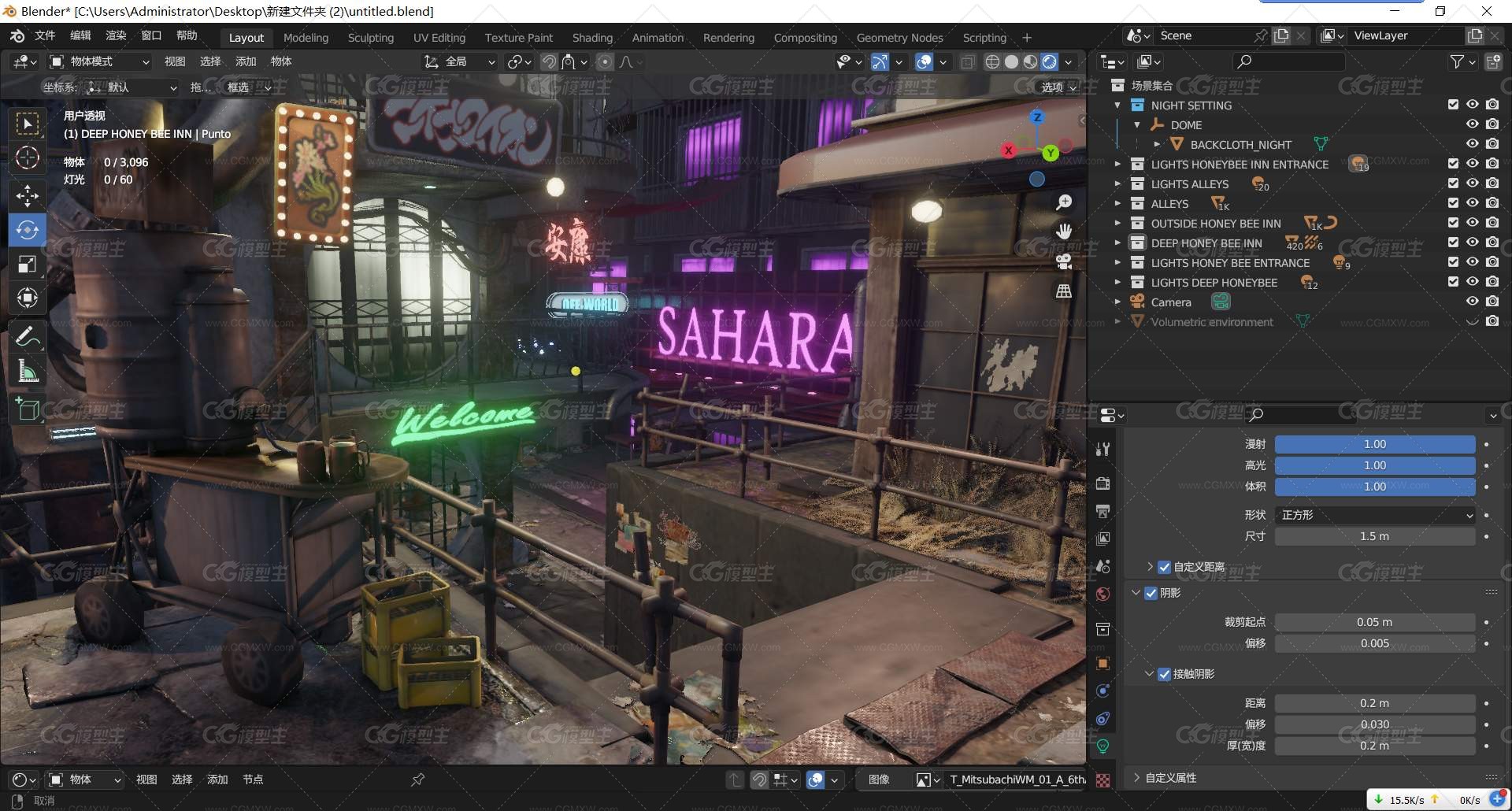Collapse the DOME object tree
Screen dimensions: 1512x811
1137,124
